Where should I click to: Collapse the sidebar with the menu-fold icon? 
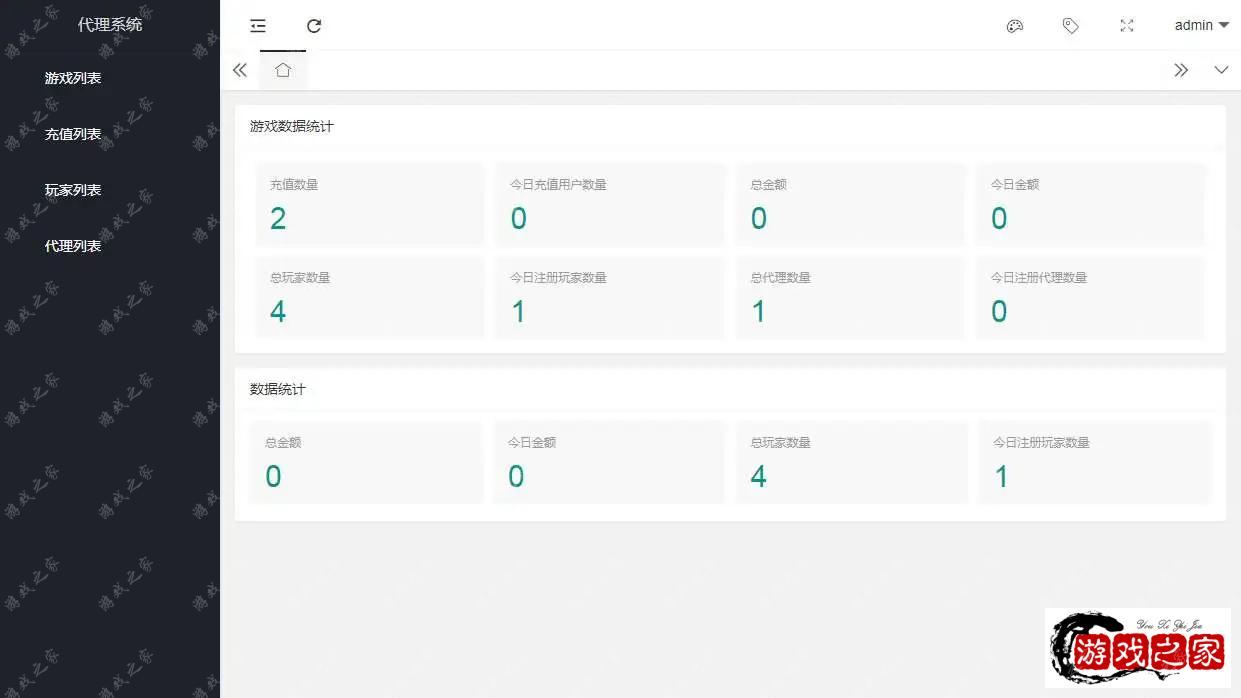(x=258, y=26)
